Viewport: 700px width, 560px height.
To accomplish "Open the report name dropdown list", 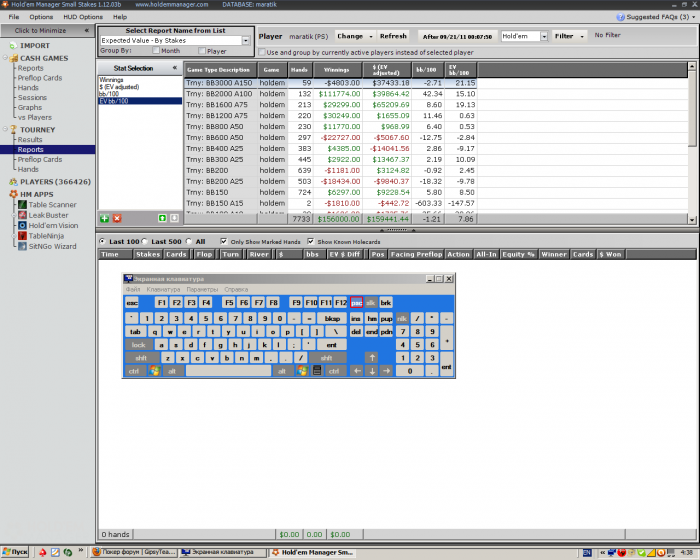I will (x=246, y=41).
